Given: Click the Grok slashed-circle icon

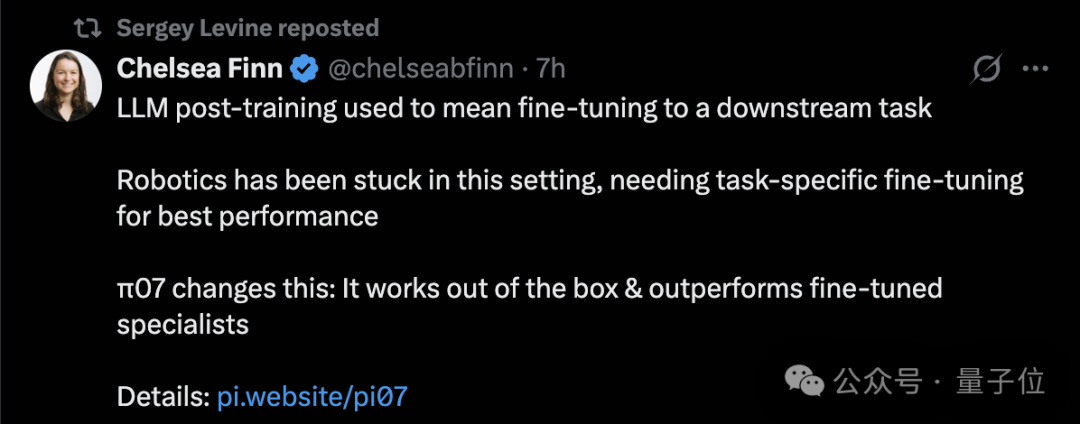Looking at the screenshot, I should click(986, 69).
